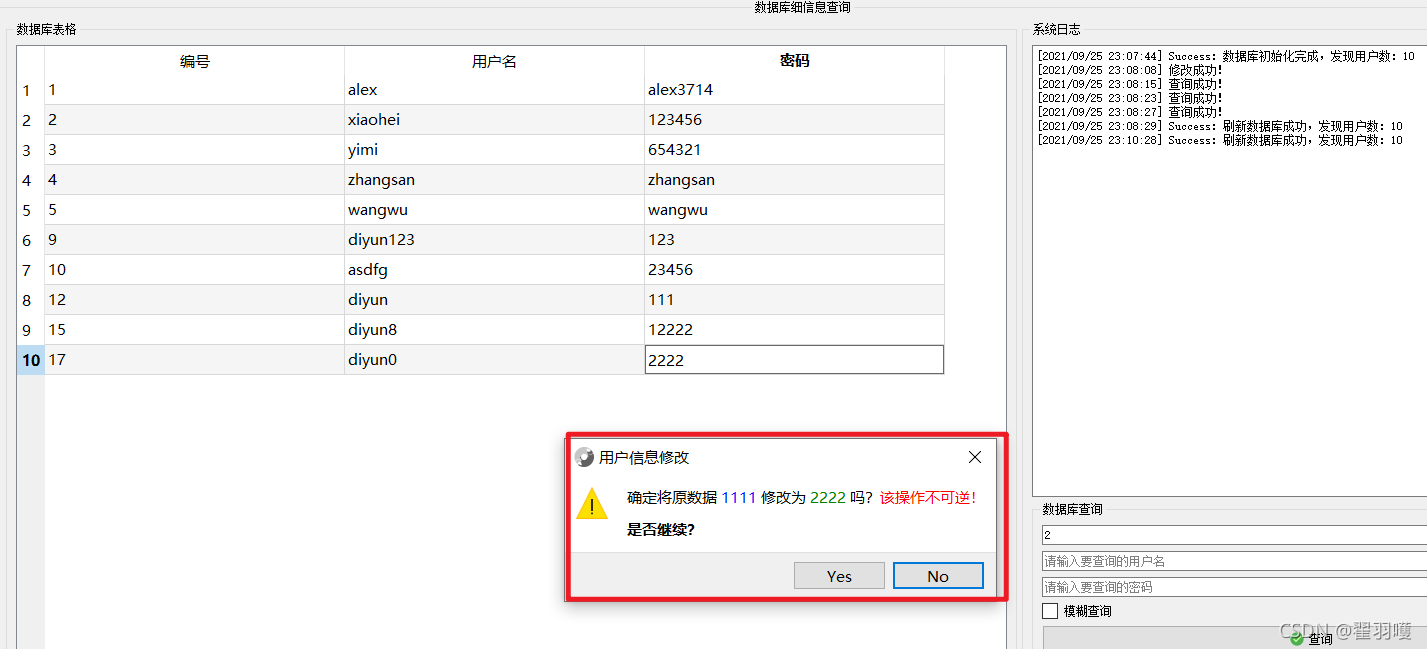Select row header 4
Viewport: 1427px width, 649px height.
[30, 180]
